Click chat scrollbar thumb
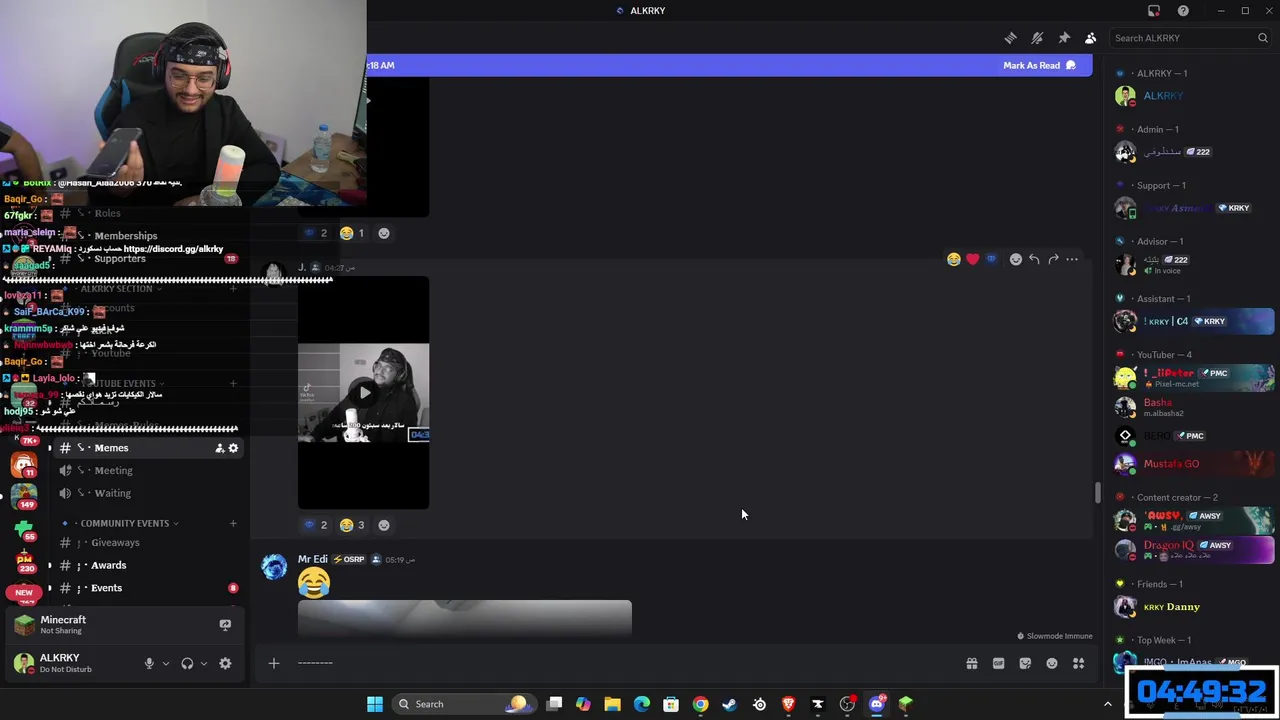This screenshot has height=720, width=1280. (x=1098, y=493)
